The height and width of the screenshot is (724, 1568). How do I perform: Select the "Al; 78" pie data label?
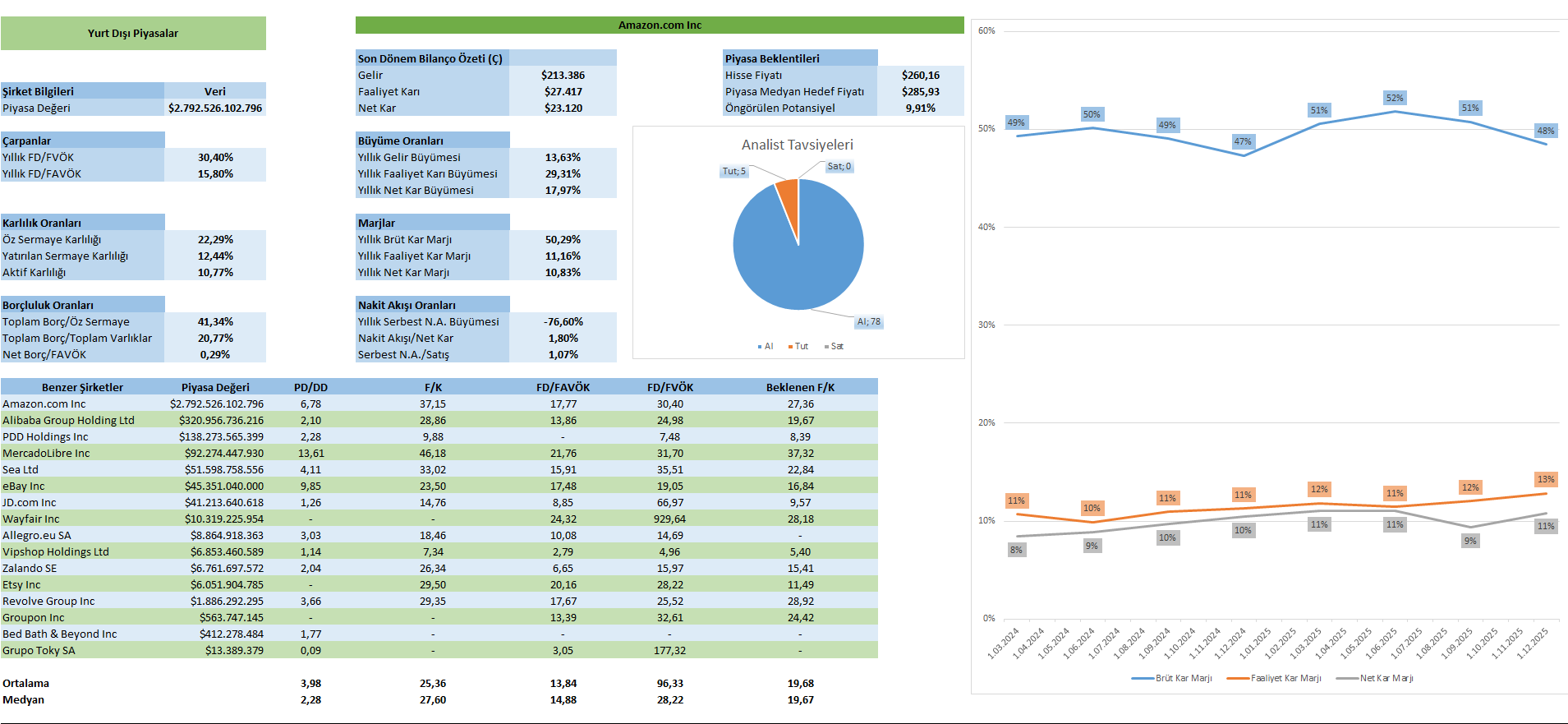pyautogui.click(x=868, y=322)
